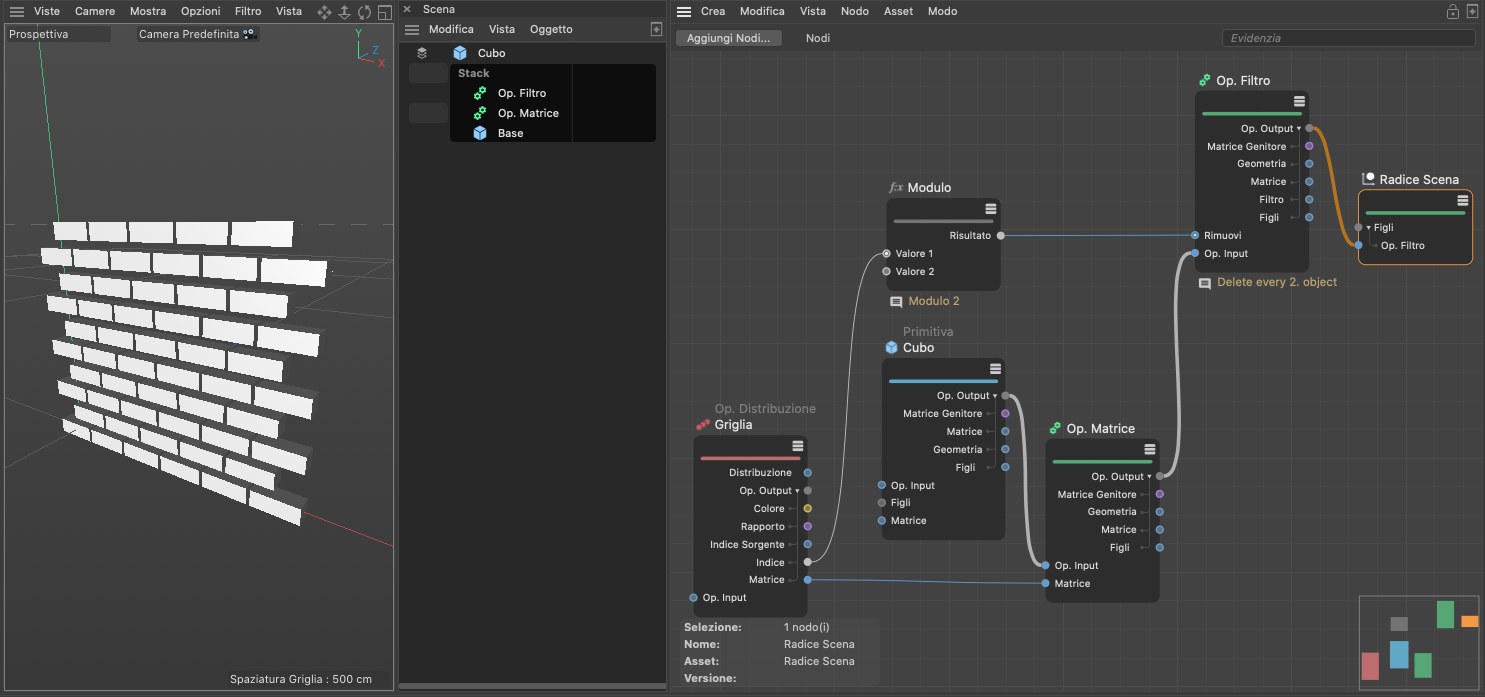Image resolution: width=1485 pixels, height=697 pixels.
Task: Open the Op. Matrice node menu icon
Action: 1150,450
